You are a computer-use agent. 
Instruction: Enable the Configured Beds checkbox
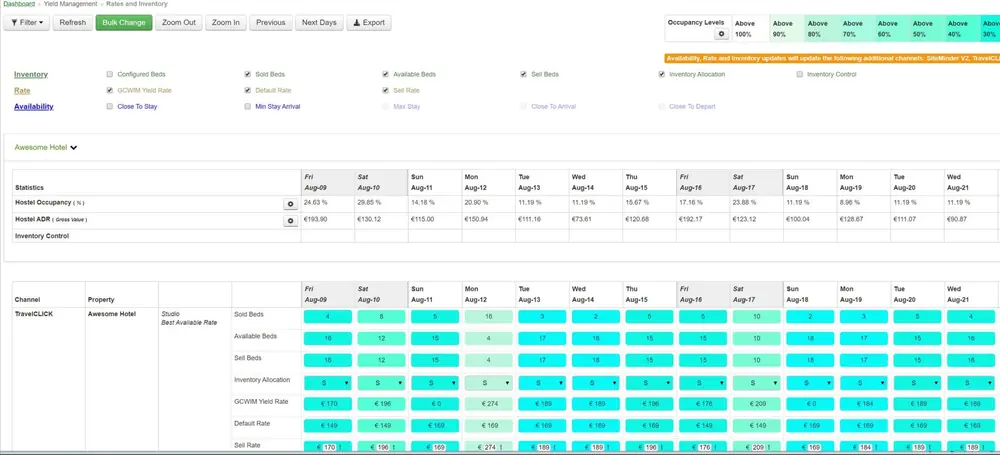(x=110, y=75)
